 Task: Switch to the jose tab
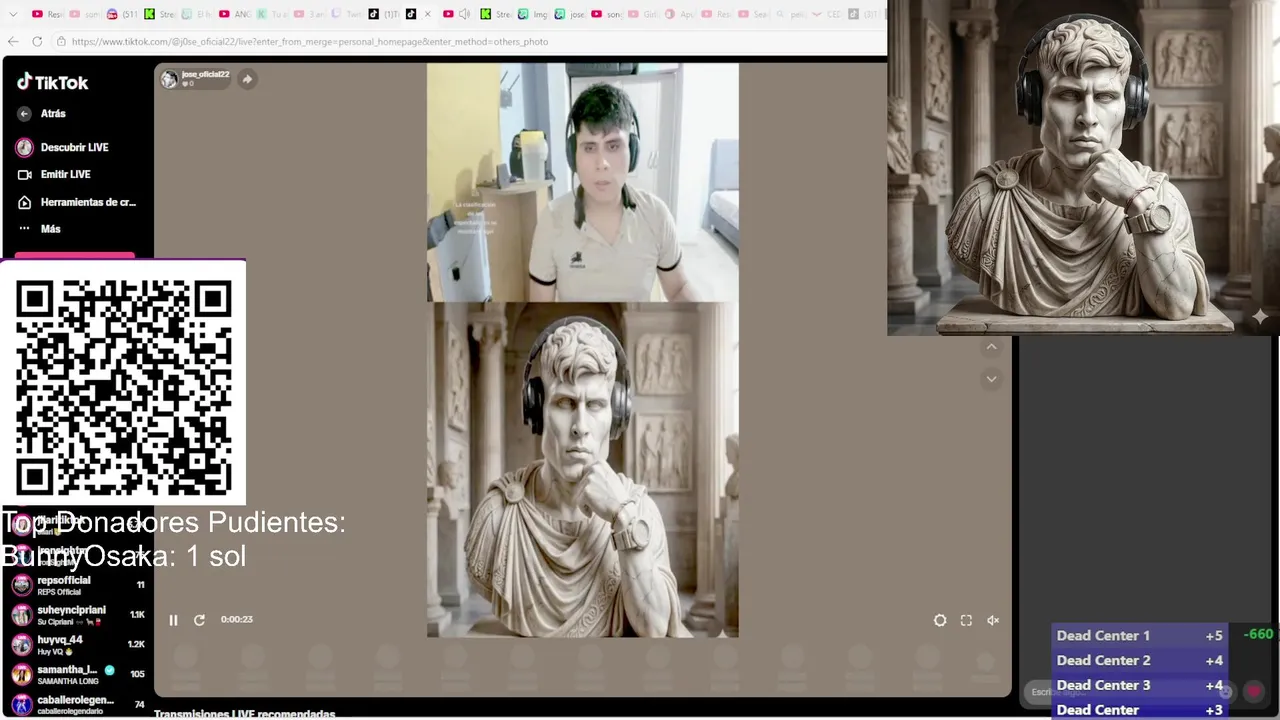[570, 14]
